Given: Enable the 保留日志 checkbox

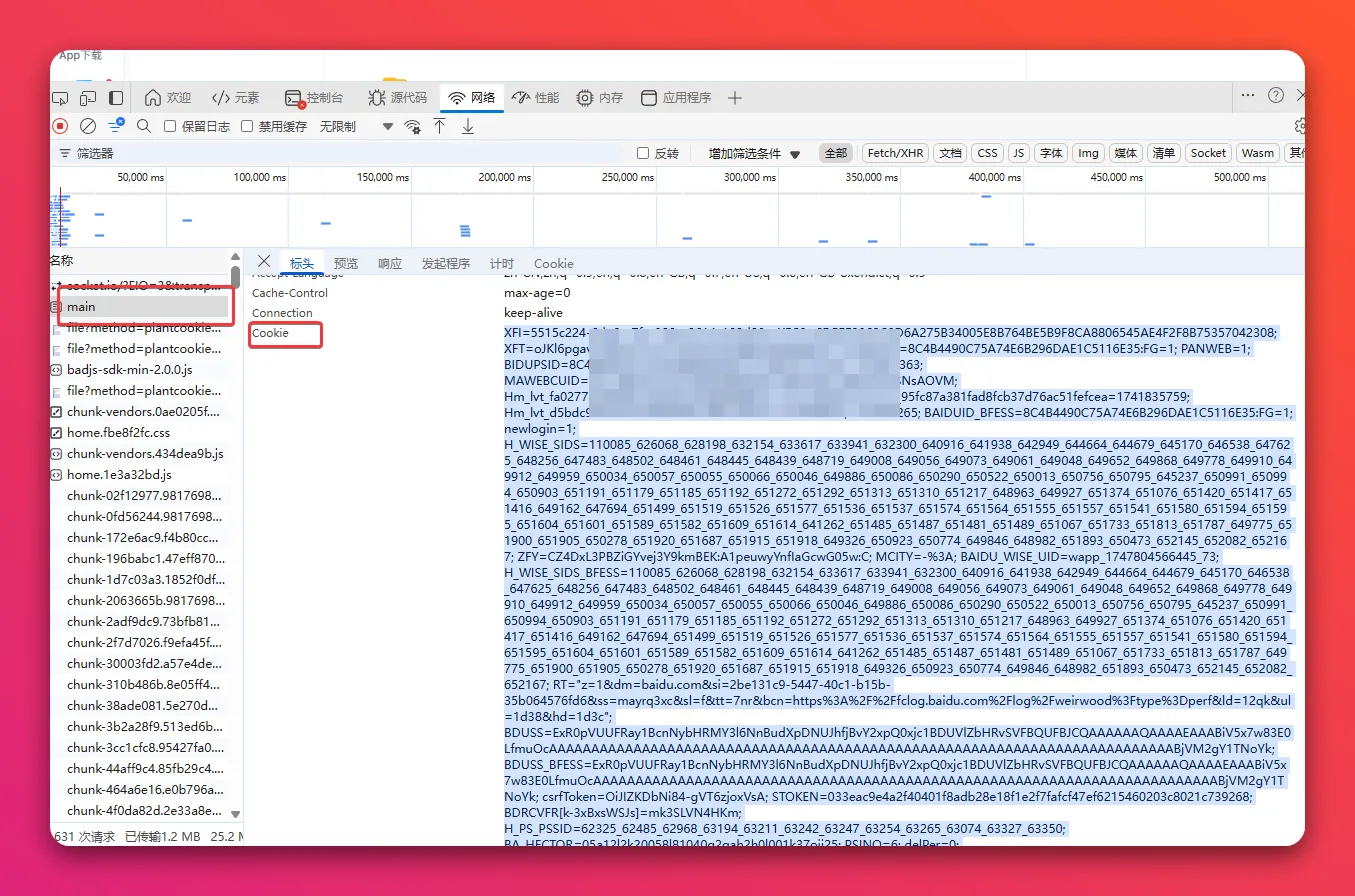Looking at the screenshot, I should [x=170, y=127].
